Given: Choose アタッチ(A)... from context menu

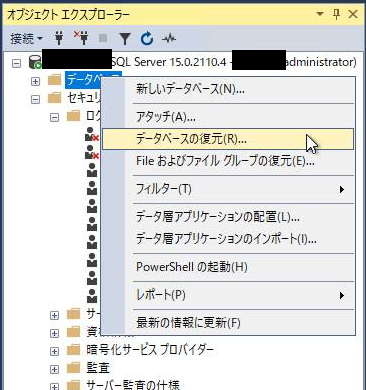Looking at the screenshot, I should tap(228, 117).
